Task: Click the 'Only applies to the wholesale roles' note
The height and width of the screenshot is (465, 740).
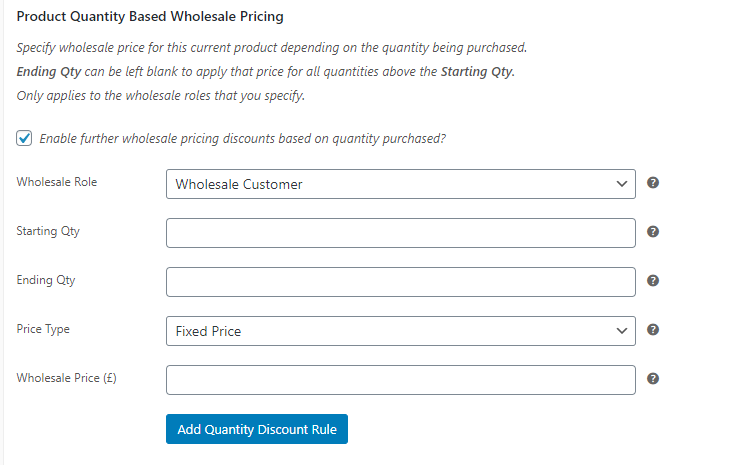Action: [x=160, y=95]
